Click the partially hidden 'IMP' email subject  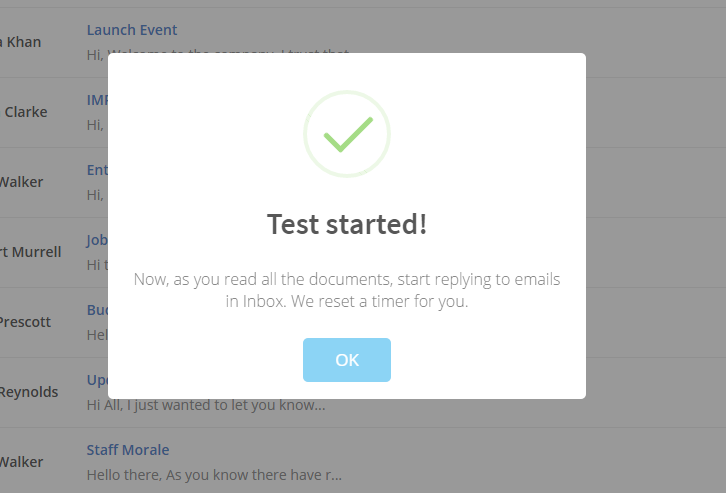tap(97, 100)
